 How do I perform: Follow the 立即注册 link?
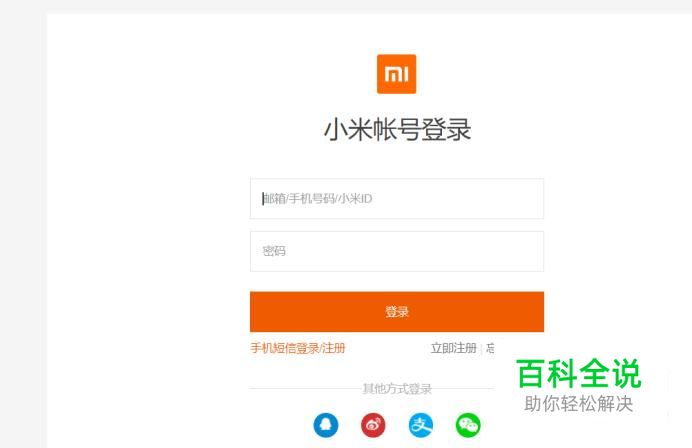(454, 348)
